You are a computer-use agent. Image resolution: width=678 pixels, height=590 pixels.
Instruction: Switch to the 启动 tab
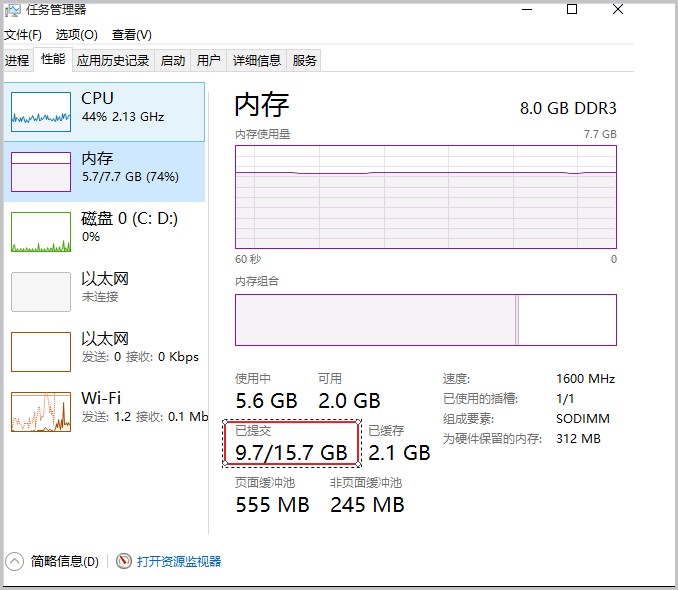click(173, 60)
